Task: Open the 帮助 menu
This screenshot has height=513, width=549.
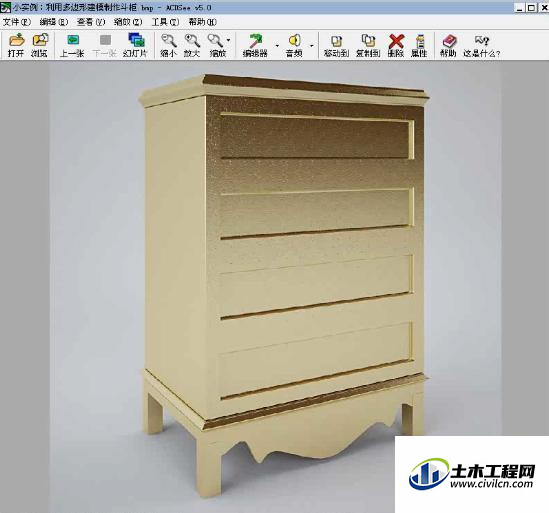Action: (202, 22)
